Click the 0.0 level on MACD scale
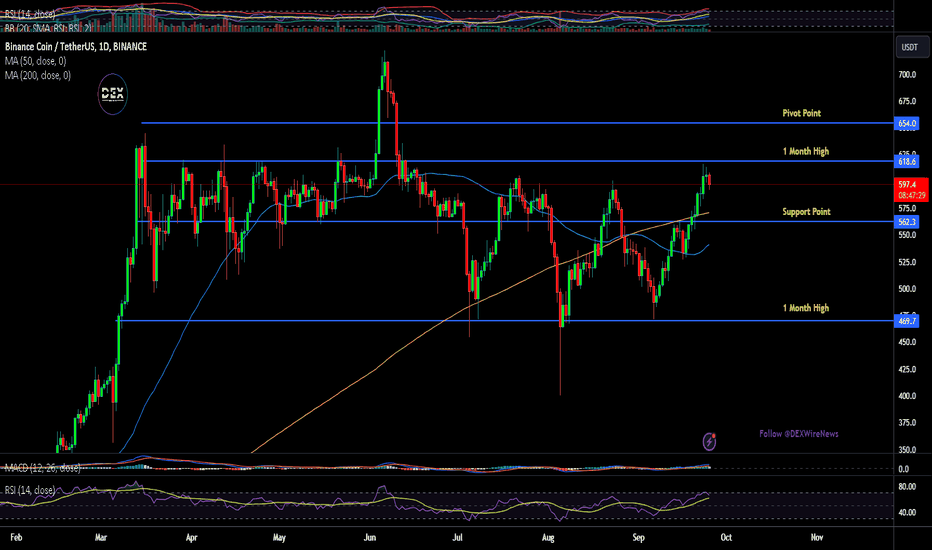Viewport: 932px width, 550px height. 903,469
